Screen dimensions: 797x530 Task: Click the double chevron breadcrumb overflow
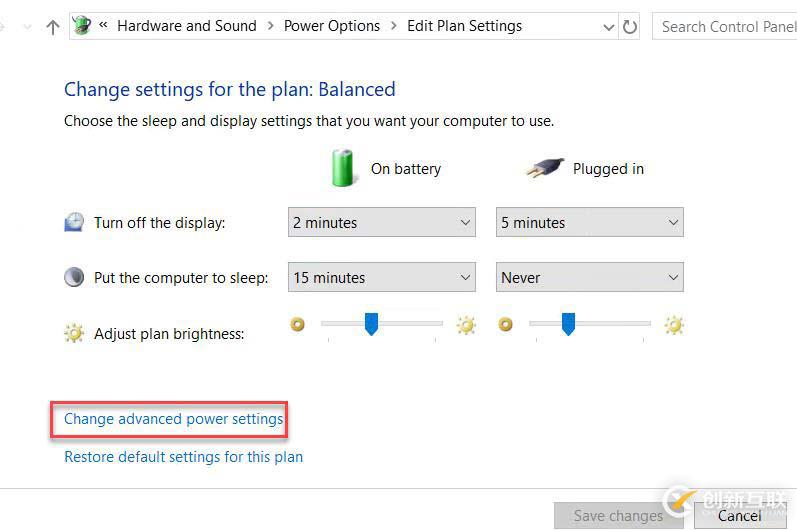pos(103,24)
